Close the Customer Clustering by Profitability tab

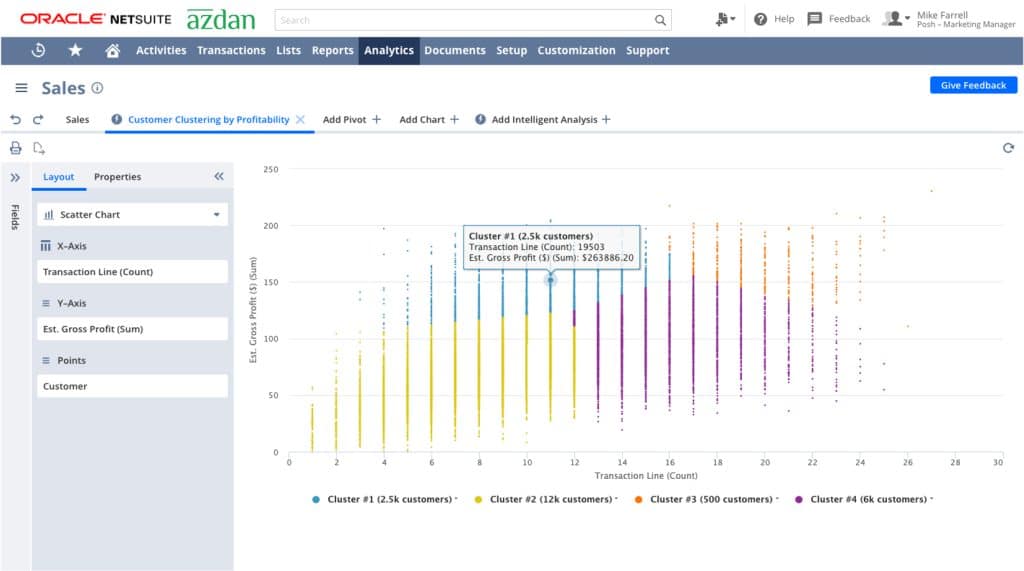click(x=300, y=120)
